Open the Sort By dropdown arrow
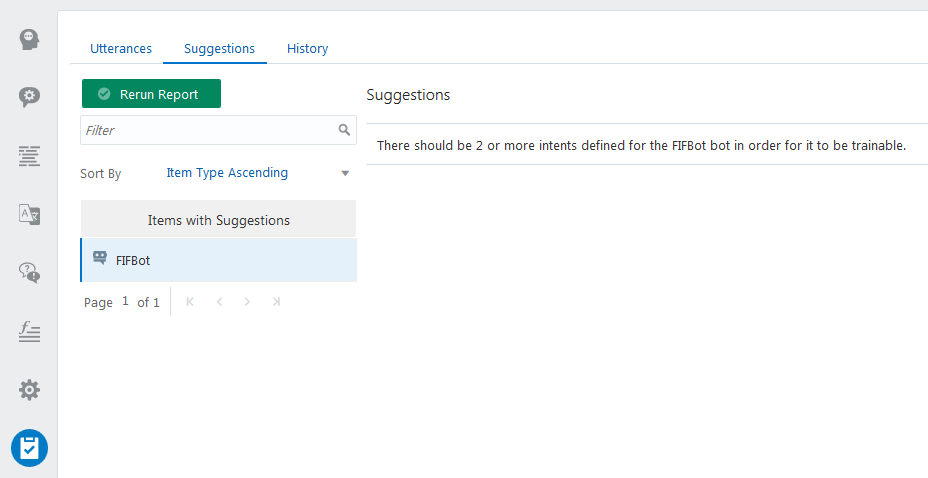 point(345,173)
